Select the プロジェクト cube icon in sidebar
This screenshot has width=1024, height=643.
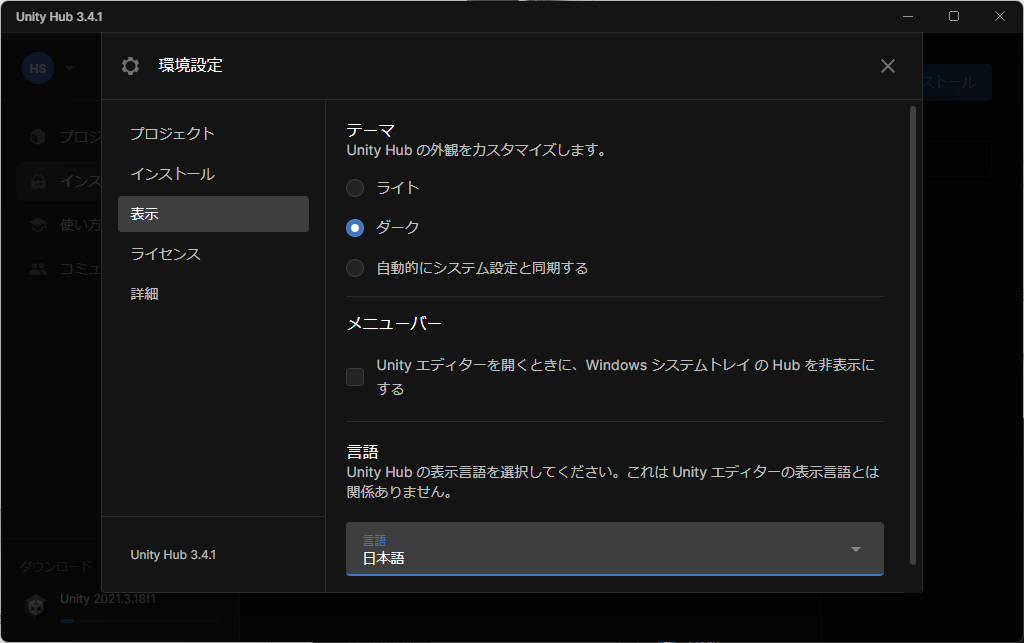[x=36, y=137]
